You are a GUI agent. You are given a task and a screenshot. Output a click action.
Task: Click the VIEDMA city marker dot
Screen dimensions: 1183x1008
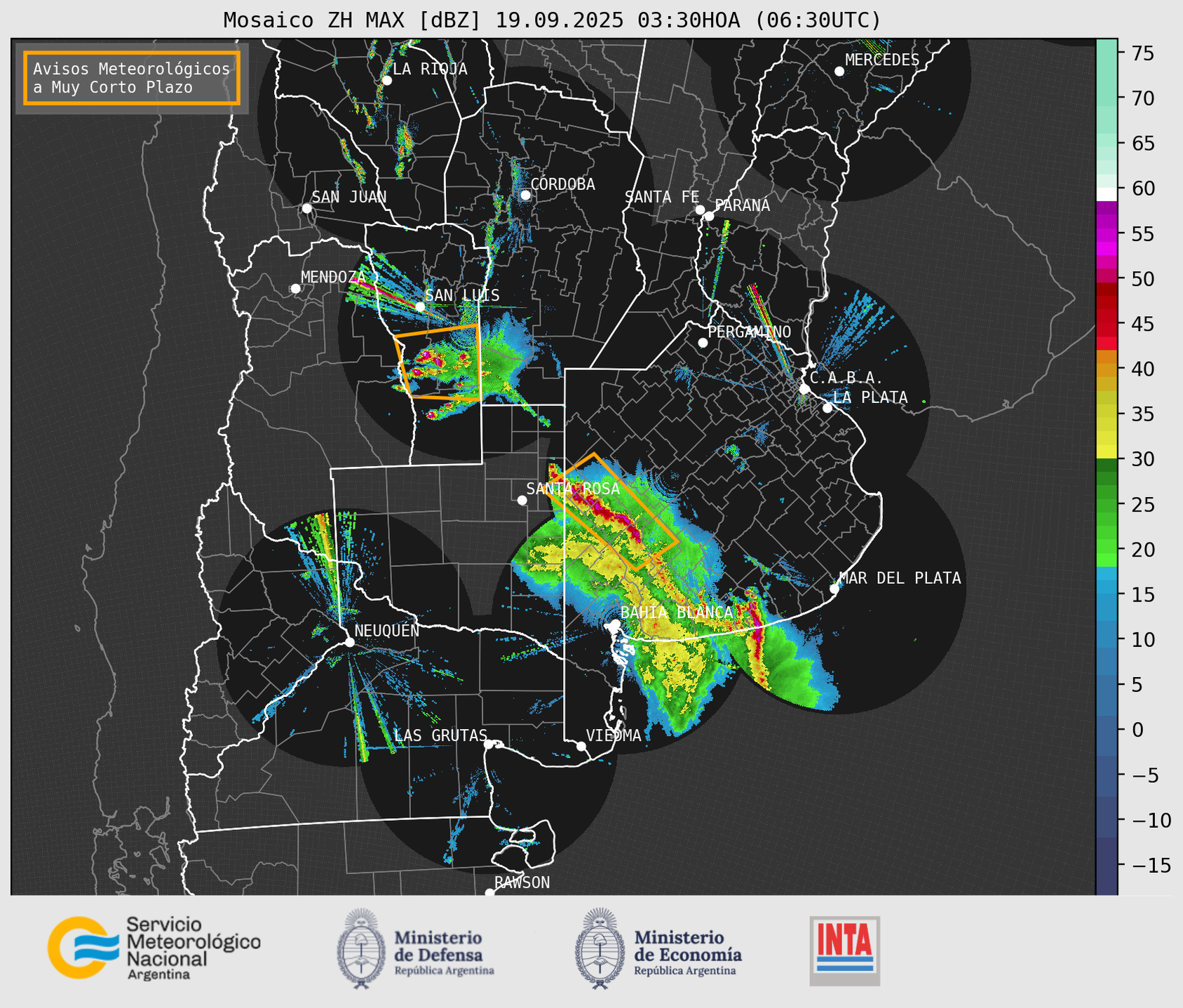pos(581,746)
